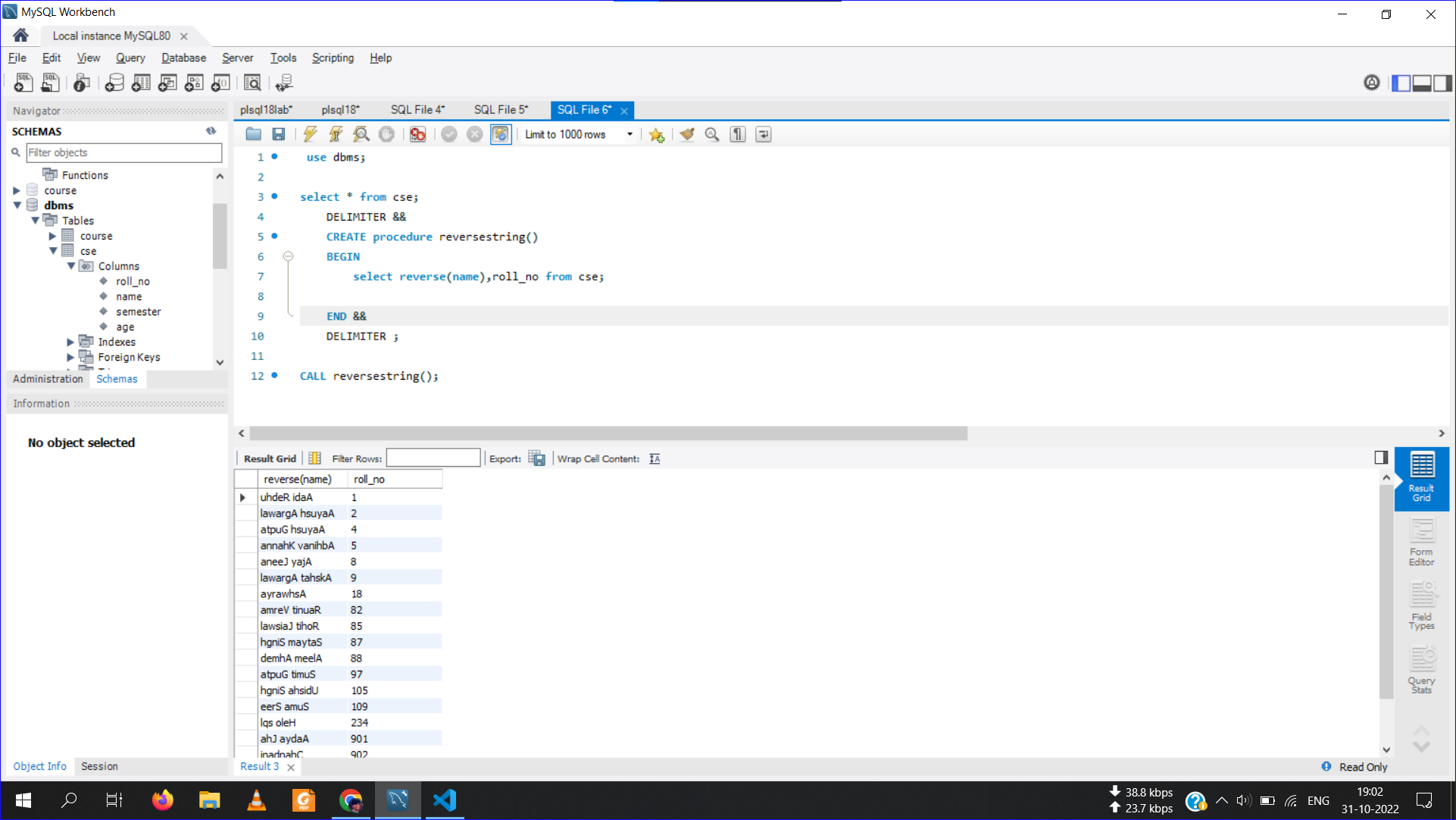The height and width of the screenshot is (820, 1456).
Task: Open the Scripting menu
Action: (x=333, y=58)
